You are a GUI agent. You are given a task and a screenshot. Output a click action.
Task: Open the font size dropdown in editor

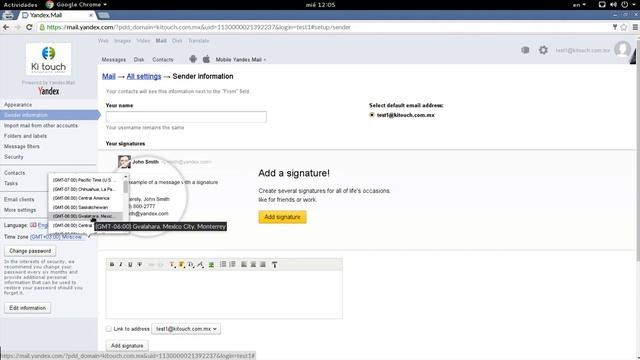tap(191, 264)
